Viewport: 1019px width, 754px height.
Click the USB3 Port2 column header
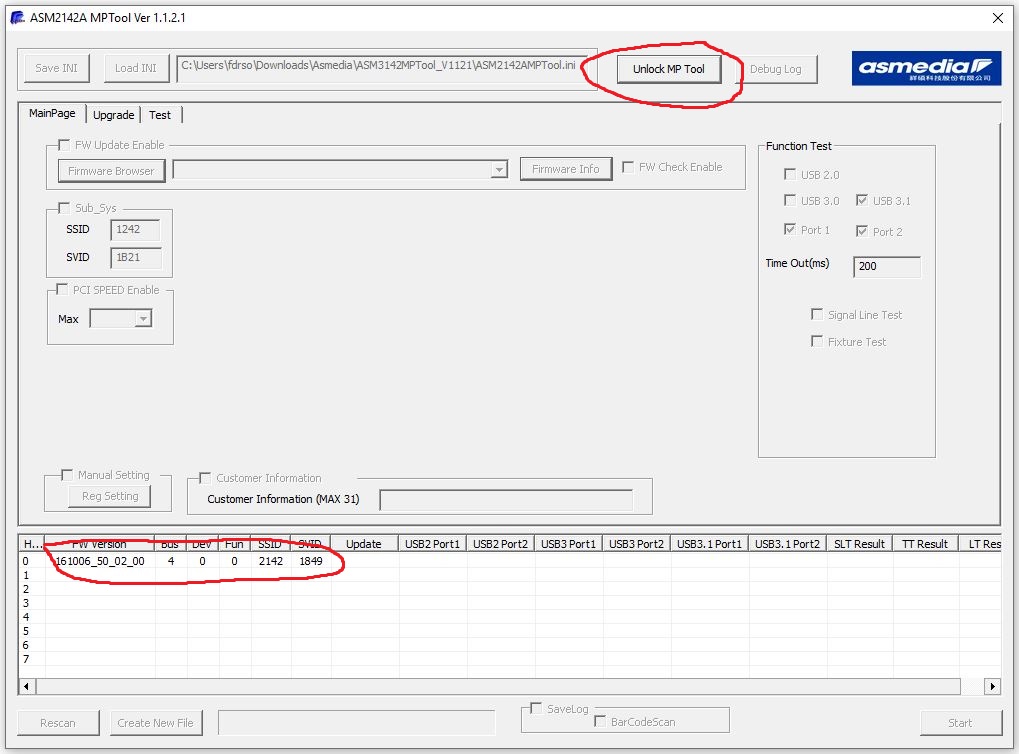click(637, 544)
